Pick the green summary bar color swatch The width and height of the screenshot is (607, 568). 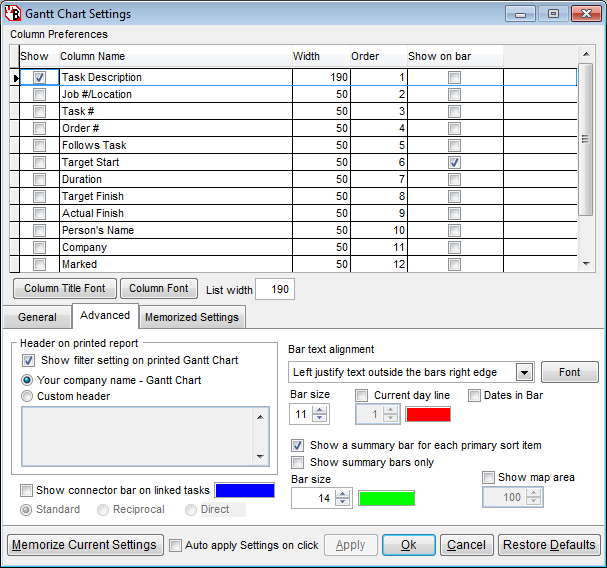(386, 497)
